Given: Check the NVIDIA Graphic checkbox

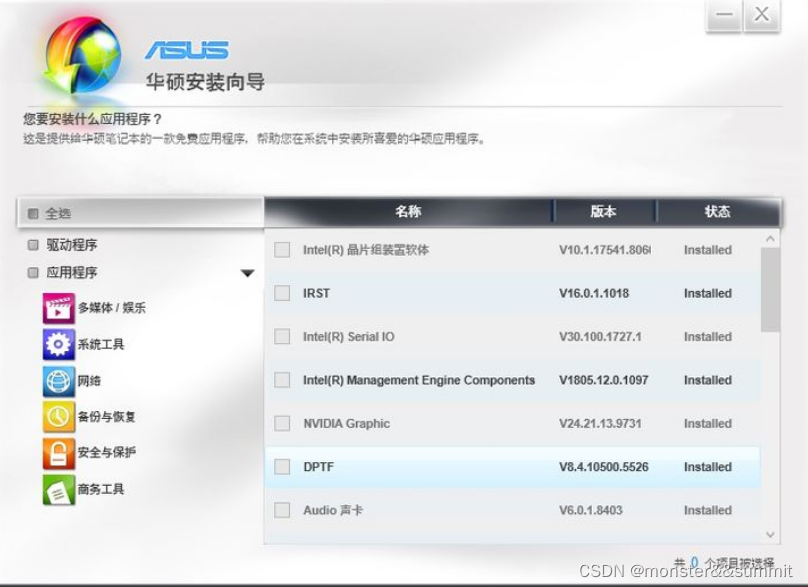Looking at the screenshot, I should tap(282, 424).
